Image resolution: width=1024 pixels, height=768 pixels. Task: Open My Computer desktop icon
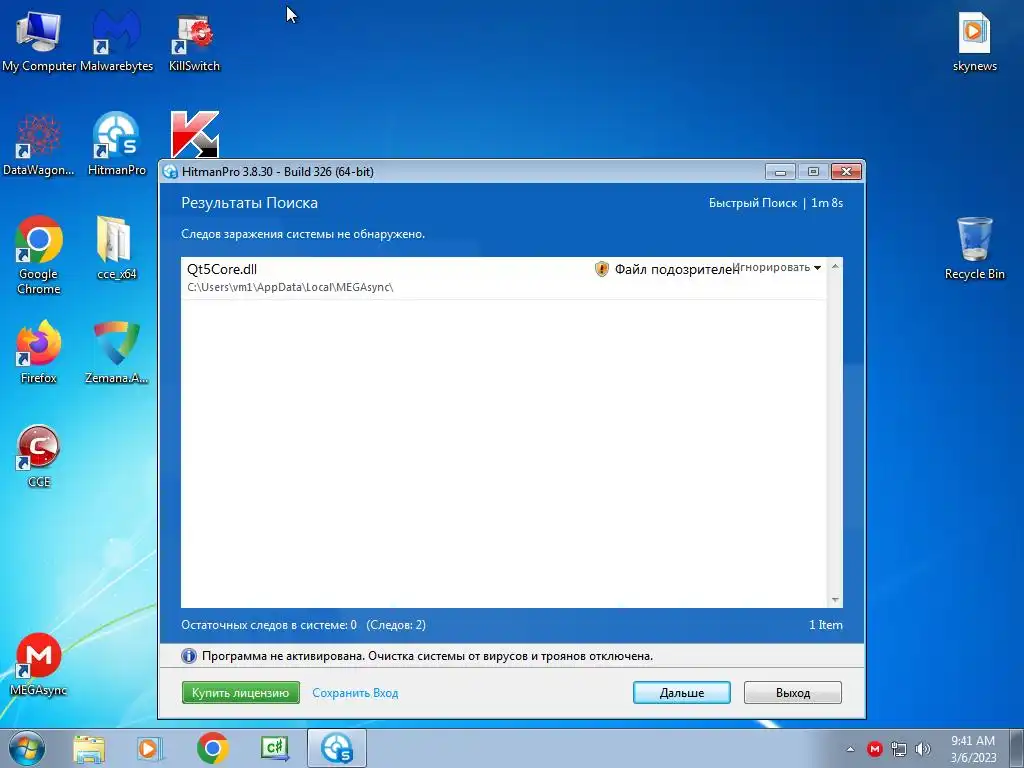coord(39,41)
